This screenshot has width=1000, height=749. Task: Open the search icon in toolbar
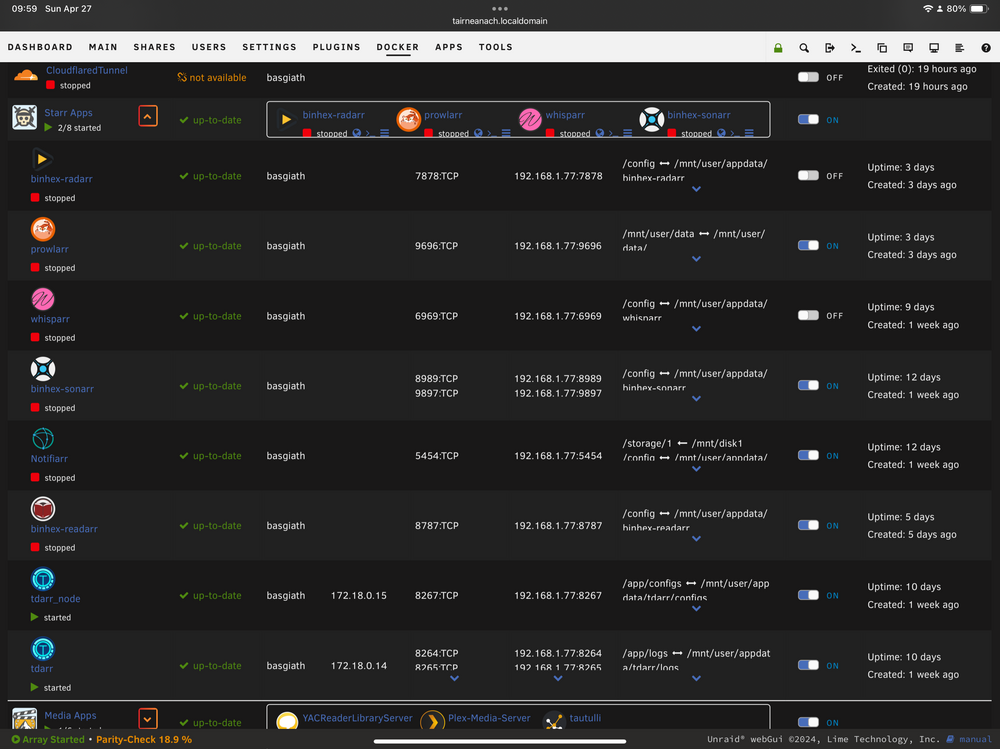(804, 48)
